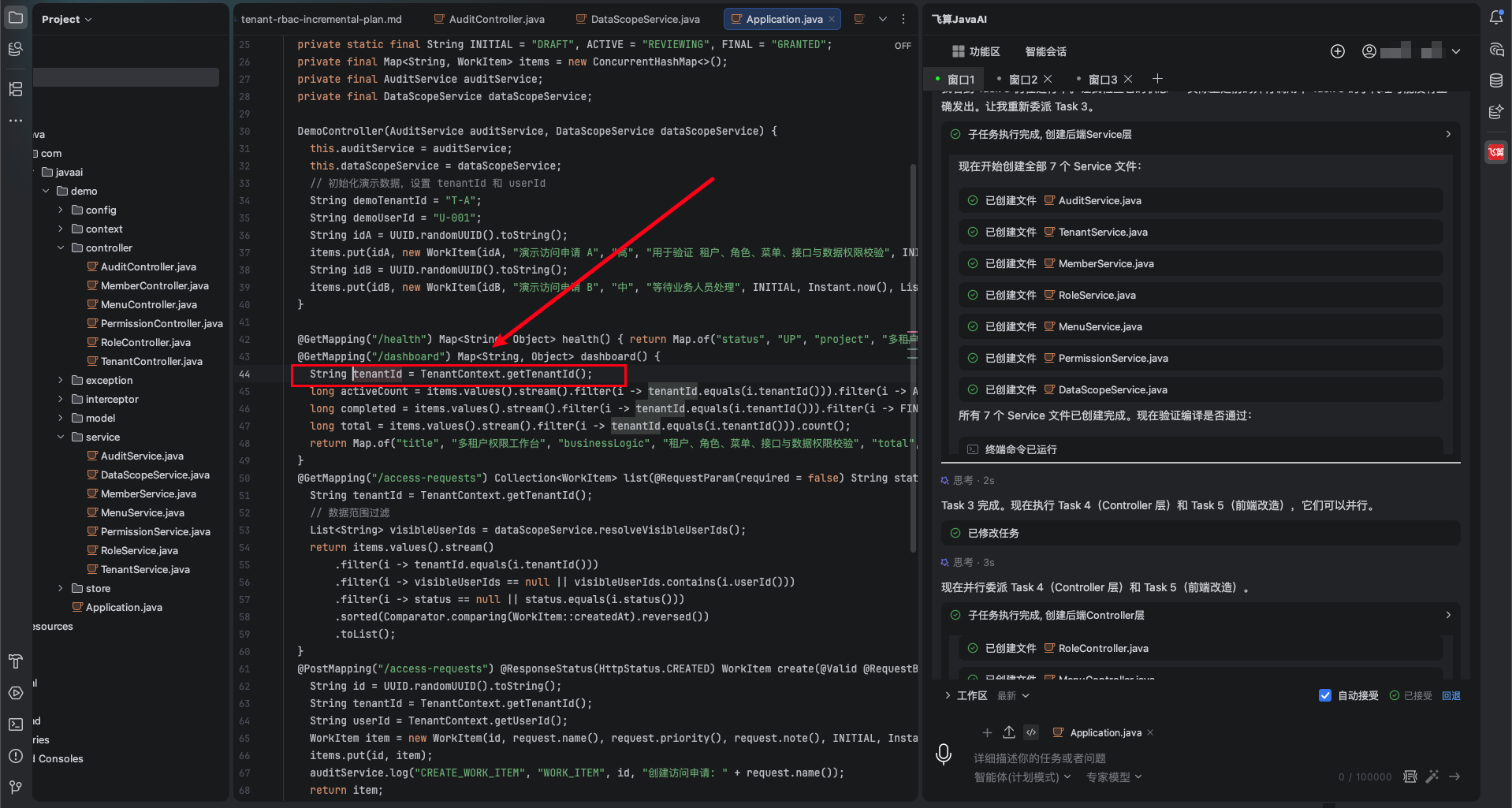
Task: Close the 窗口3 chat tab
Action: click(x=1128, y=79)
